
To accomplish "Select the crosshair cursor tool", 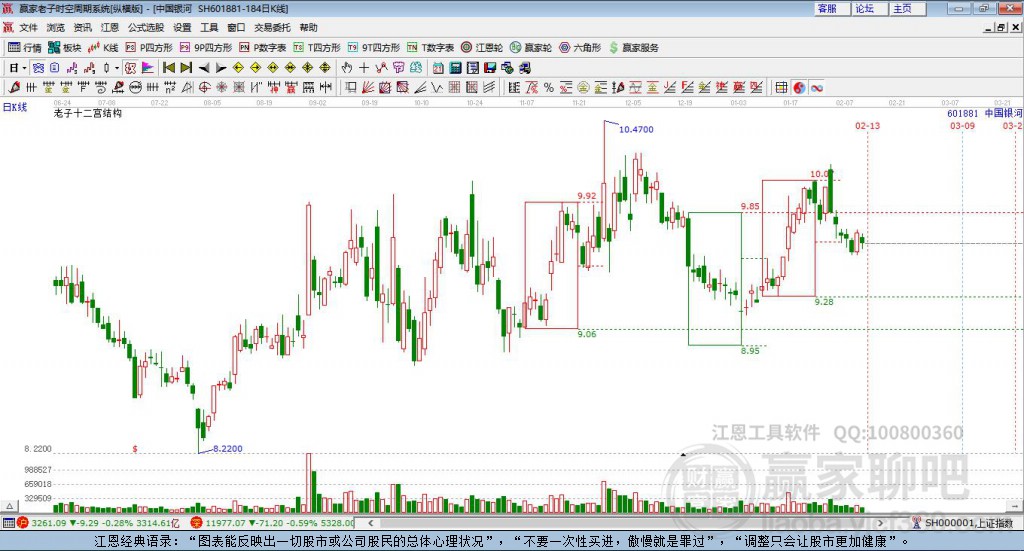I will coord(364,68).
